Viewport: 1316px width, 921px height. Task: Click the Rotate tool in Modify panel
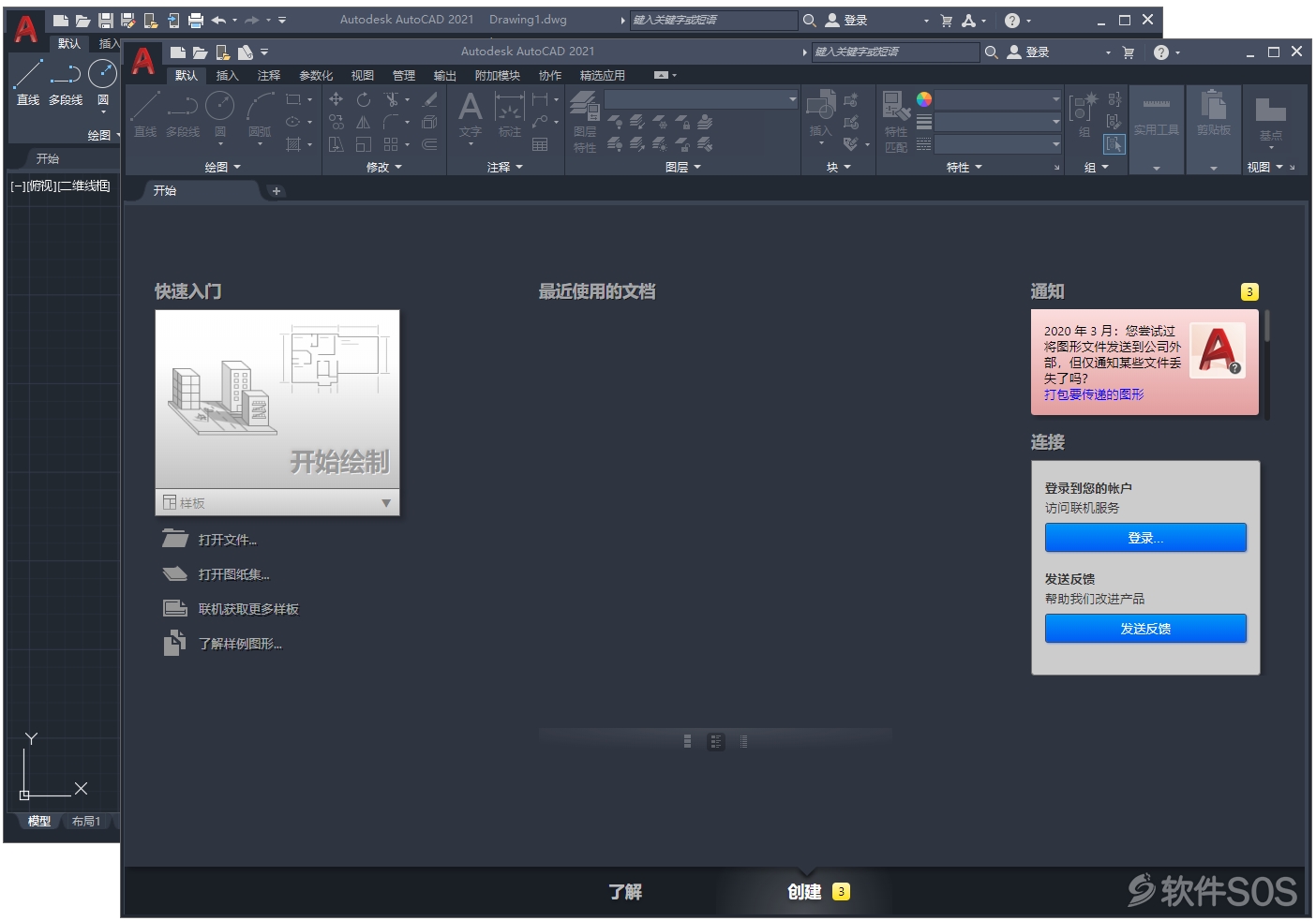point(364,99)
